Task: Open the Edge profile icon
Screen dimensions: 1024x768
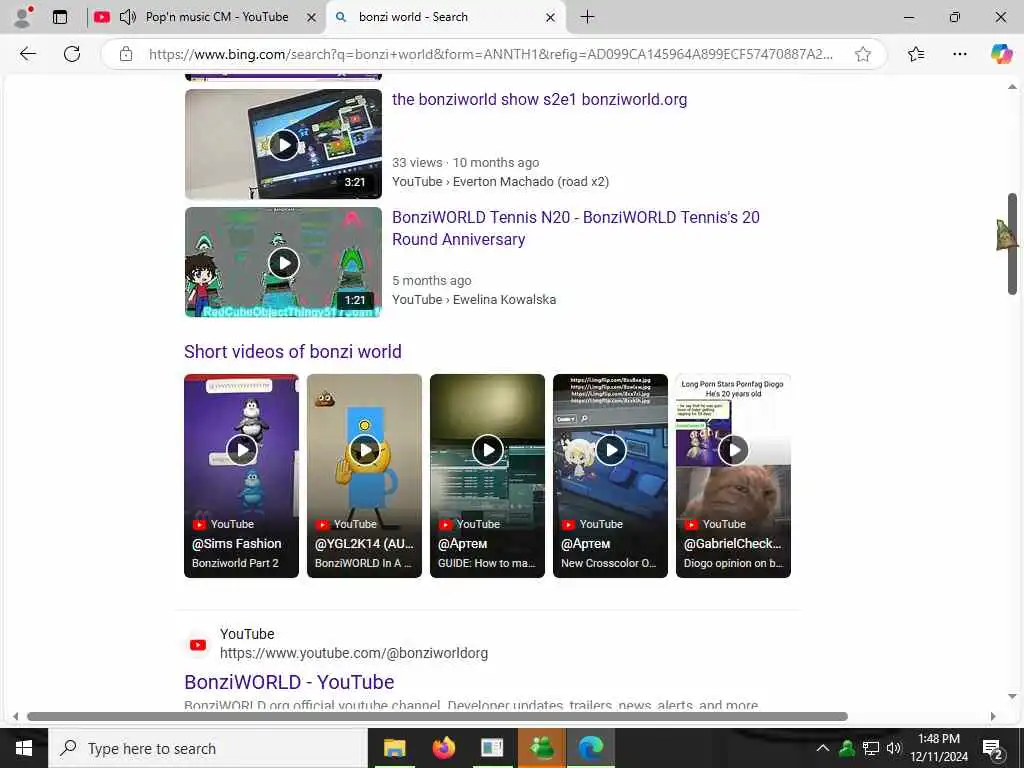Action: [x=24, y=17]
